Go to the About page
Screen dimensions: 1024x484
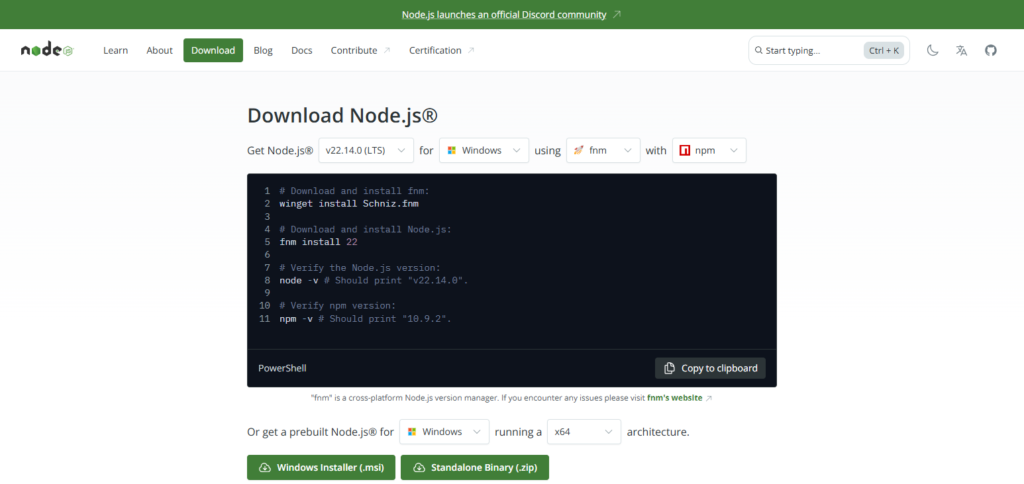click(159, 50)
